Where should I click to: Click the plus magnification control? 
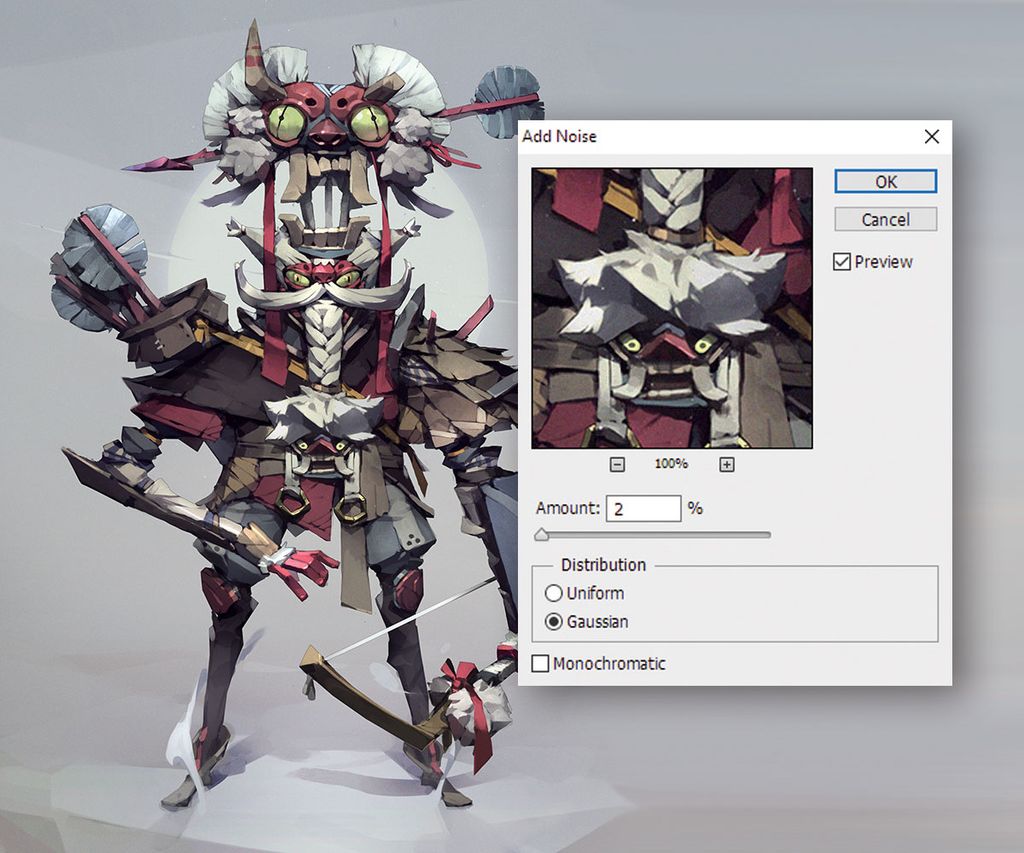pos(726,464)
